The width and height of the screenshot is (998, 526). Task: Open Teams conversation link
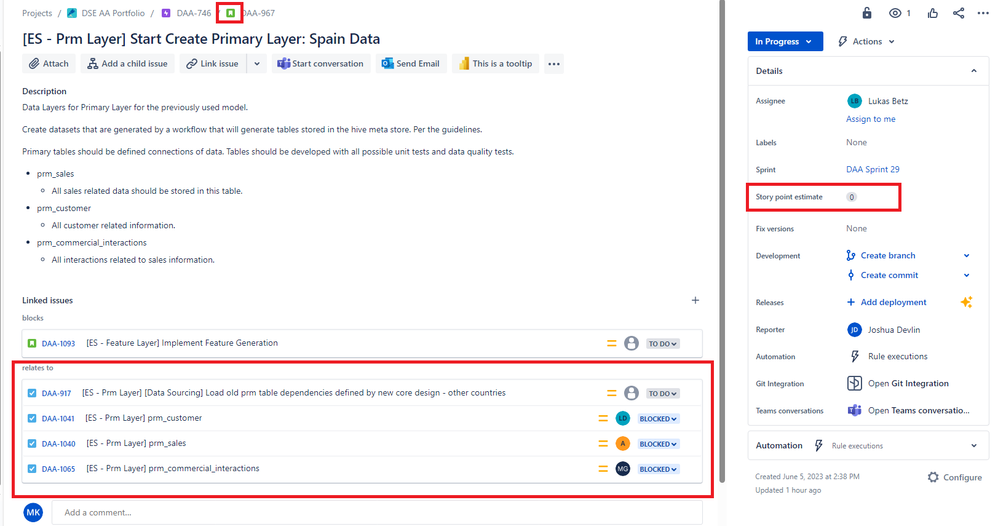tap(918, 411)
